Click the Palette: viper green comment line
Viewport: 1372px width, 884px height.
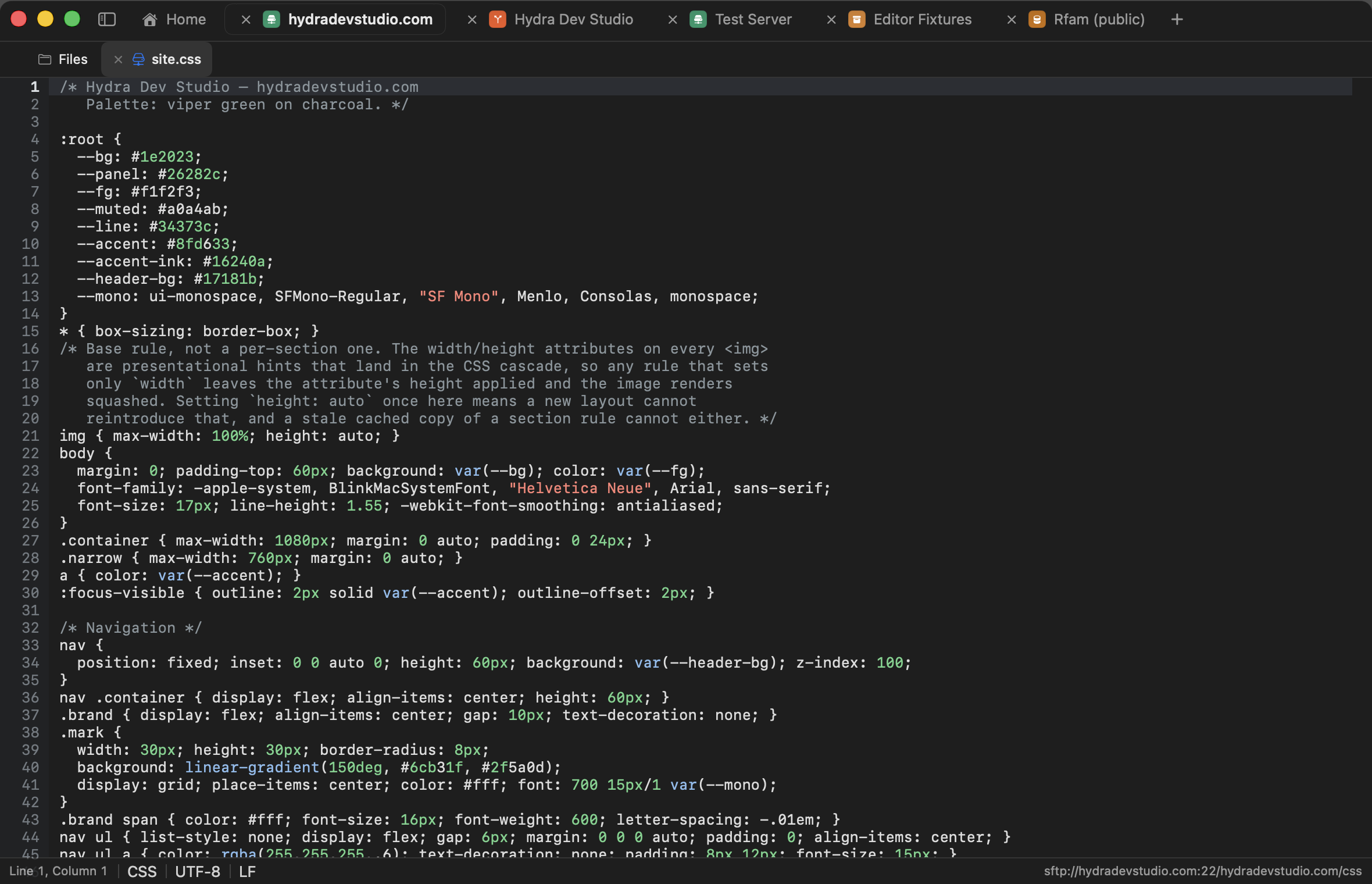(248, 104)
